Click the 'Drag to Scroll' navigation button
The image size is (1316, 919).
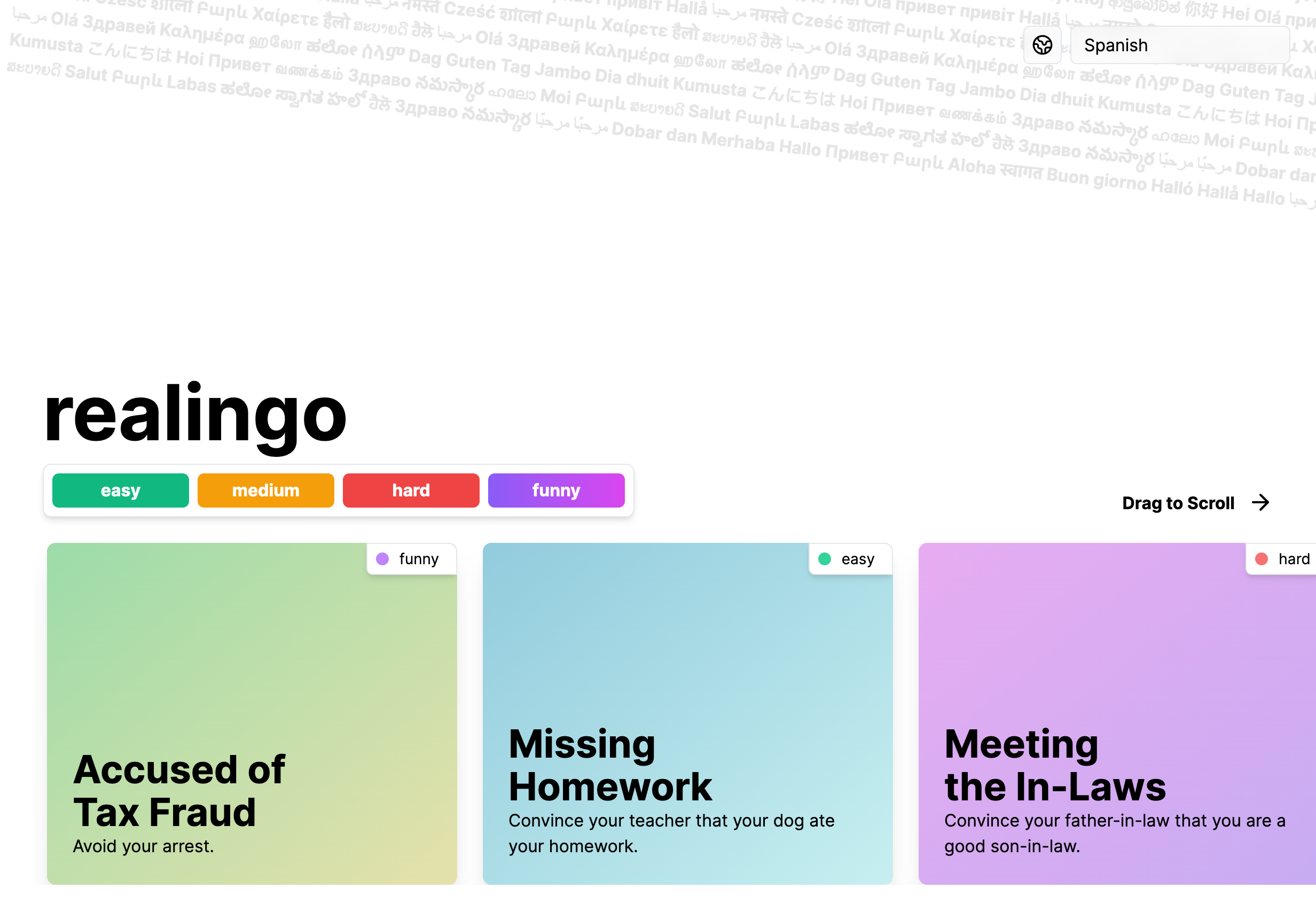[1196, 503]
